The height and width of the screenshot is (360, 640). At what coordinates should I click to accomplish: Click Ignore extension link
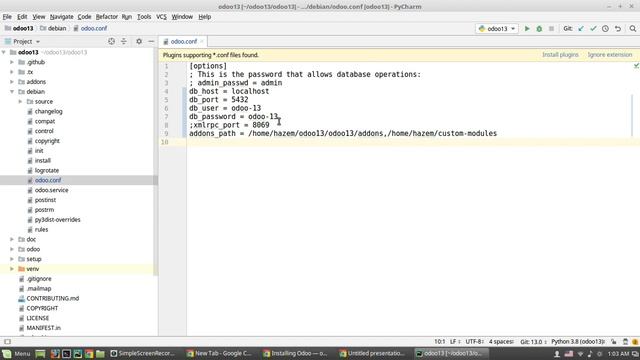[x=610, y=55]
